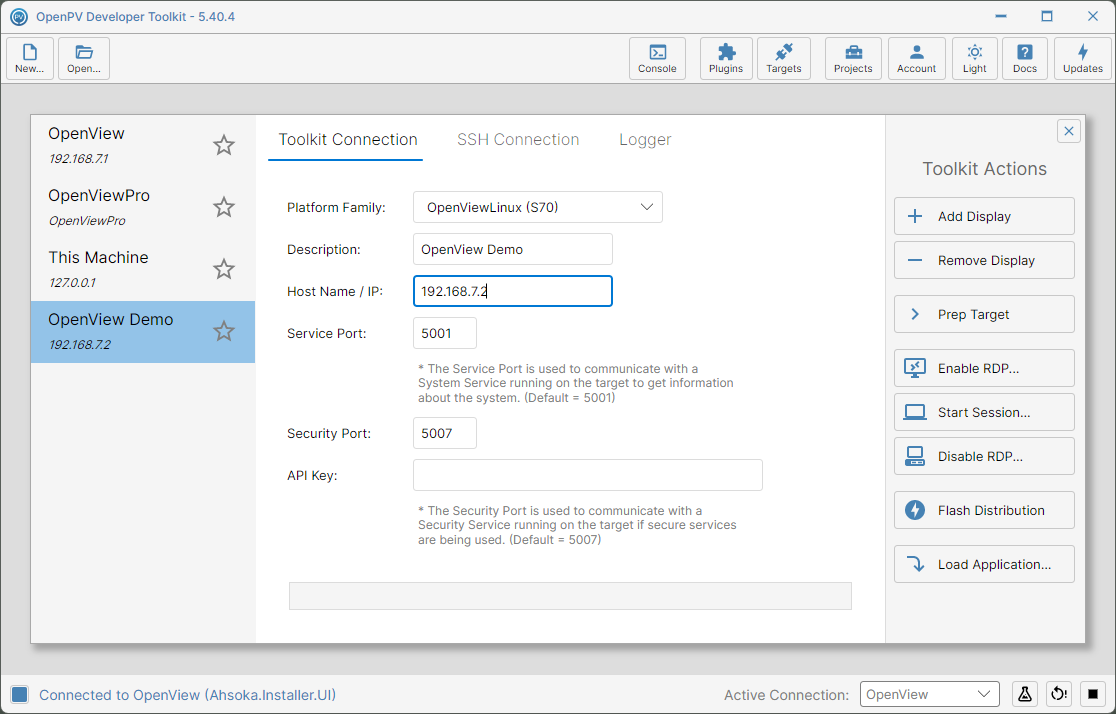The image size is (1116, 714).
Task: Open the Active Connection dropdown
Action: point(930,694)
